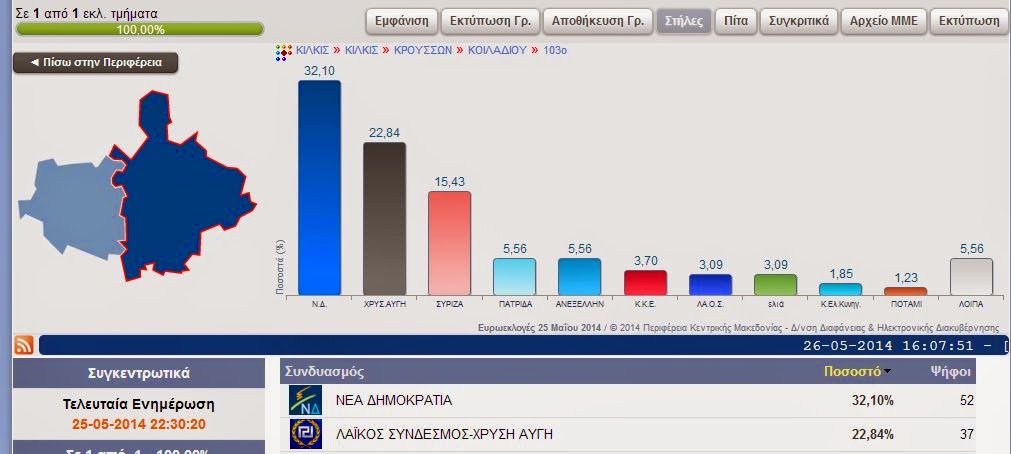Switch the chart to Στήλες (columns) view
Viewport: 1011px width, 454px height.
point(683,21)
